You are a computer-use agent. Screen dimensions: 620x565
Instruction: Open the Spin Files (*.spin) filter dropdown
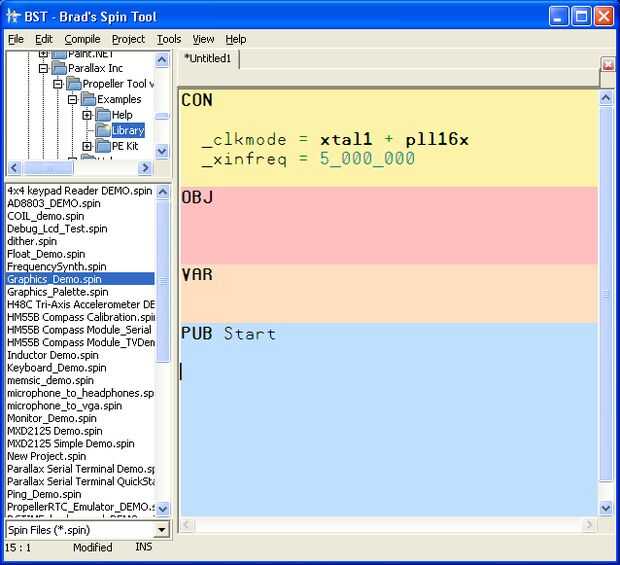pos(161,530)
